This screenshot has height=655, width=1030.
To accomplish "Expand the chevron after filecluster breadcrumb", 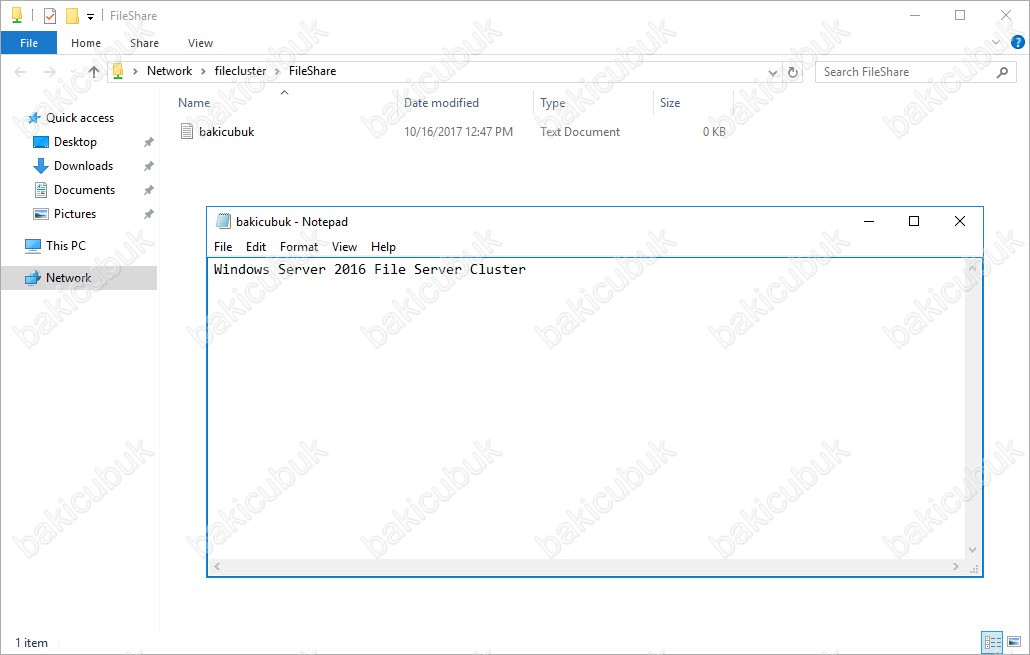I will click(278, 72).
